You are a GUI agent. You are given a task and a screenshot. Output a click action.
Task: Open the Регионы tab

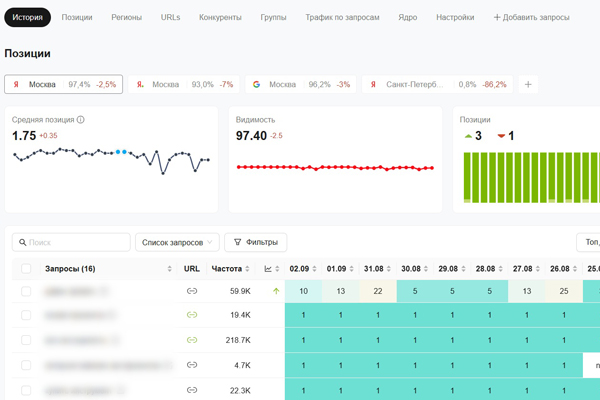(x=127, y=17)
